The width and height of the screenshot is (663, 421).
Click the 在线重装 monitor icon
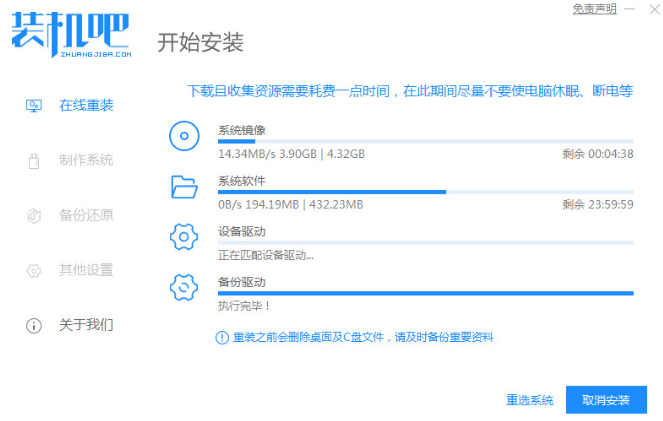(33, 105)
